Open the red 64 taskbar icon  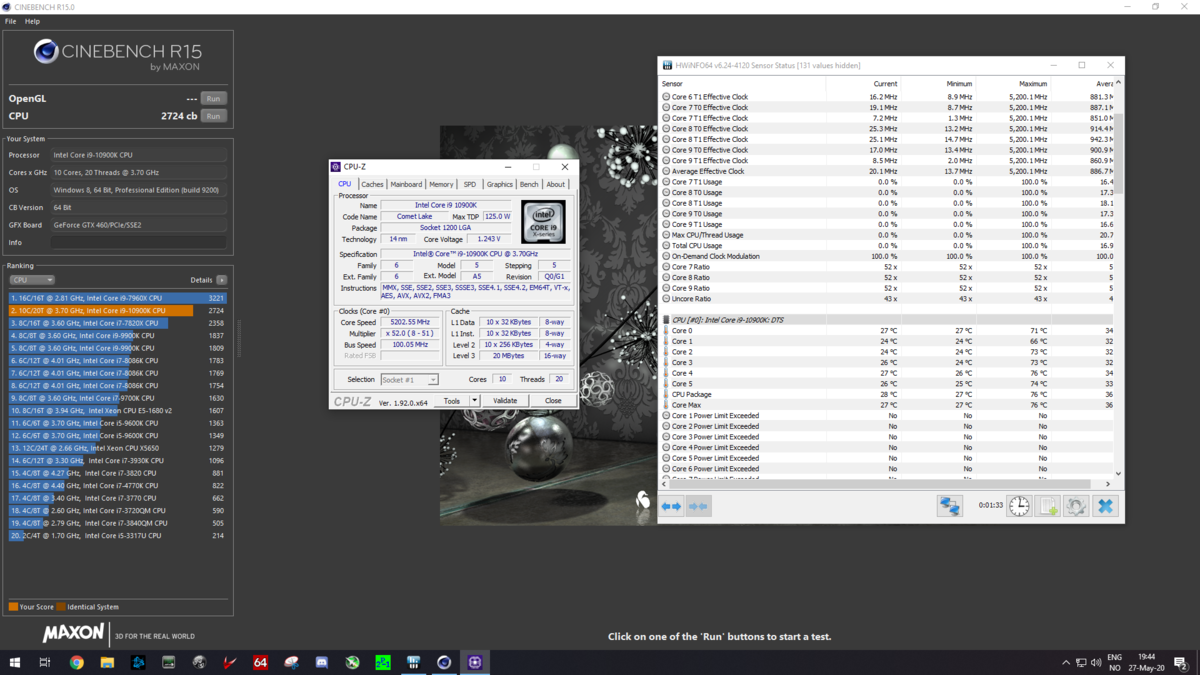[260, 662]
